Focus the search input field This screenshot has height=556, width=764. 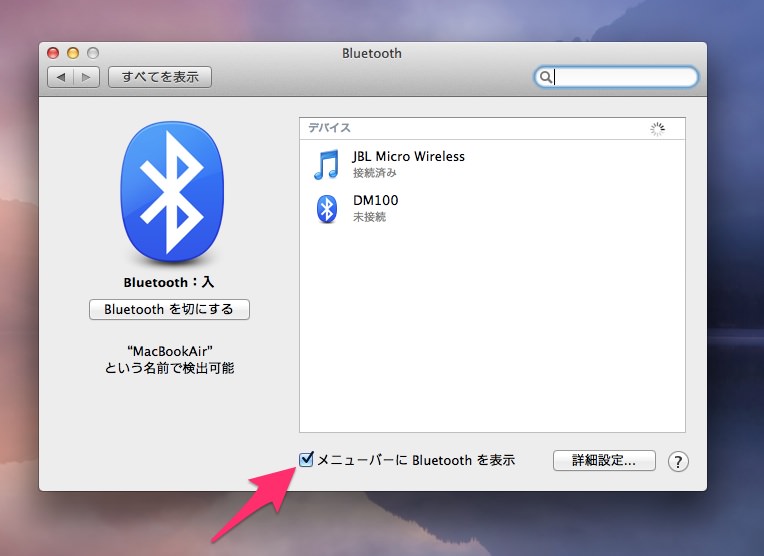coord(616,77)
